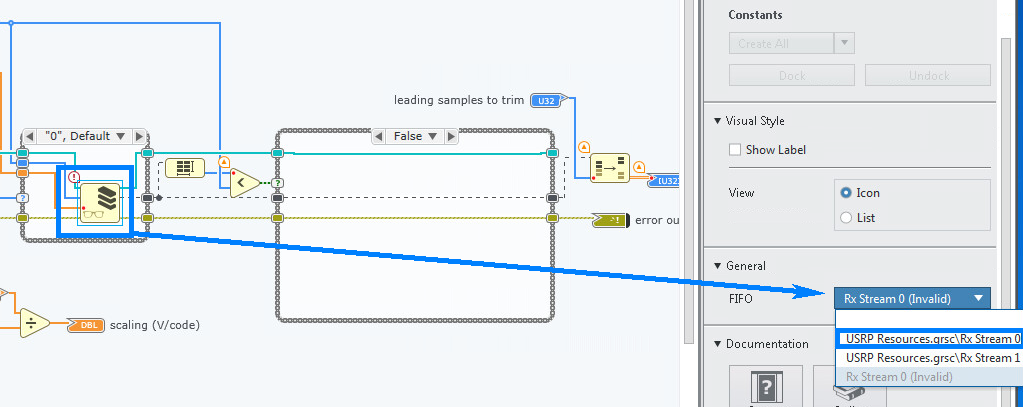Screen dimensions: 1023x407
Task: Click the array node below leading samples terminal
Action: (x=610, y=168)
